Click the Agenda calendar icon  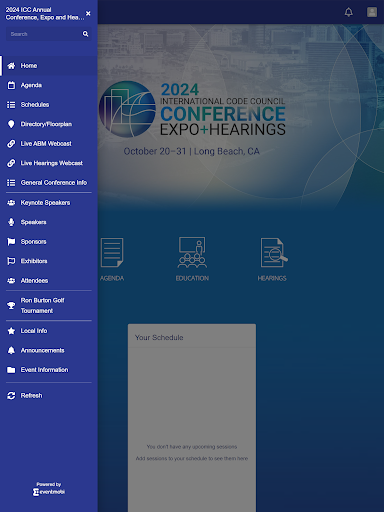tap(11, 85)
